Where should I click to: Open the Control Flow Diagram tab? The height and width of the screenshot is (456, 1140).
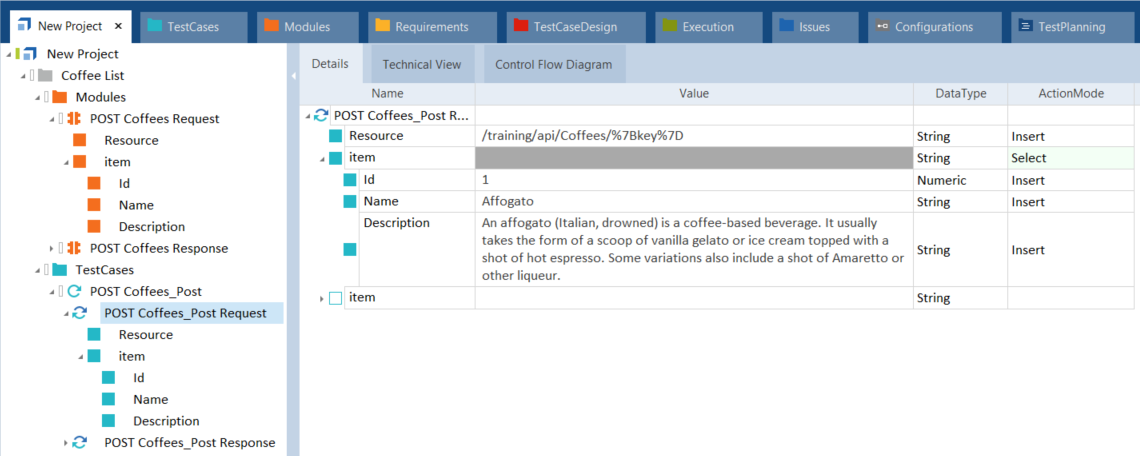(553, 65)
